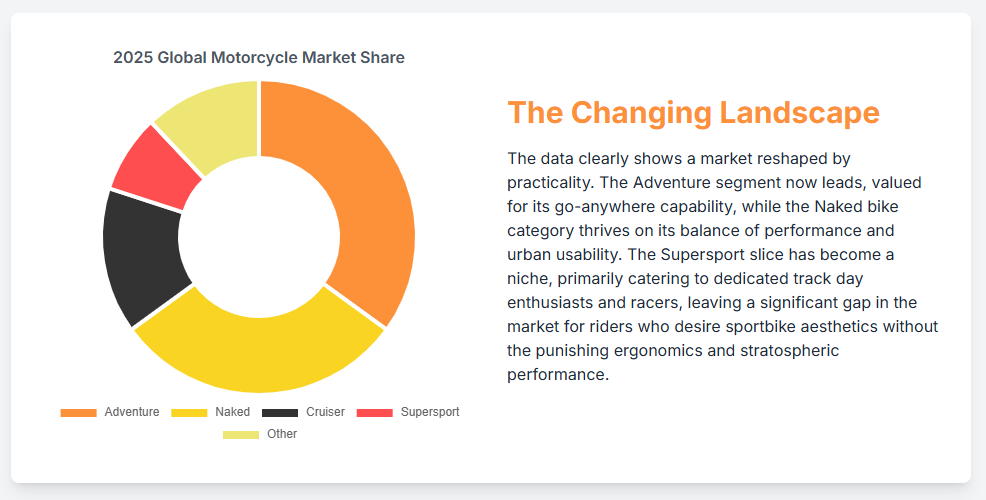Toggle the Adventure legend label
986x500 pixels.
tap(131, 412)
